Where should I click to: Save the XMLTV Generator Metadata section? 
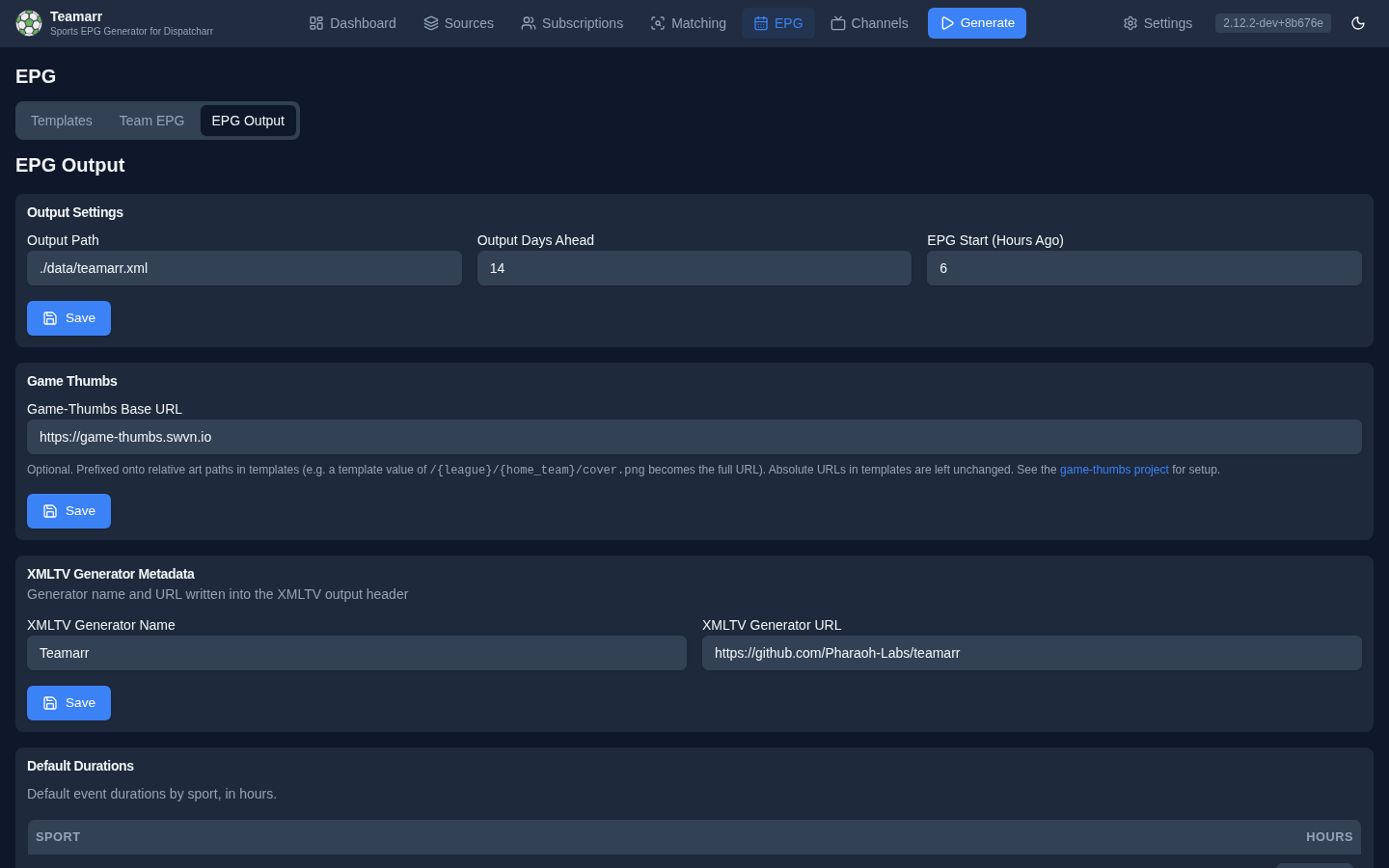pos(68,703)
